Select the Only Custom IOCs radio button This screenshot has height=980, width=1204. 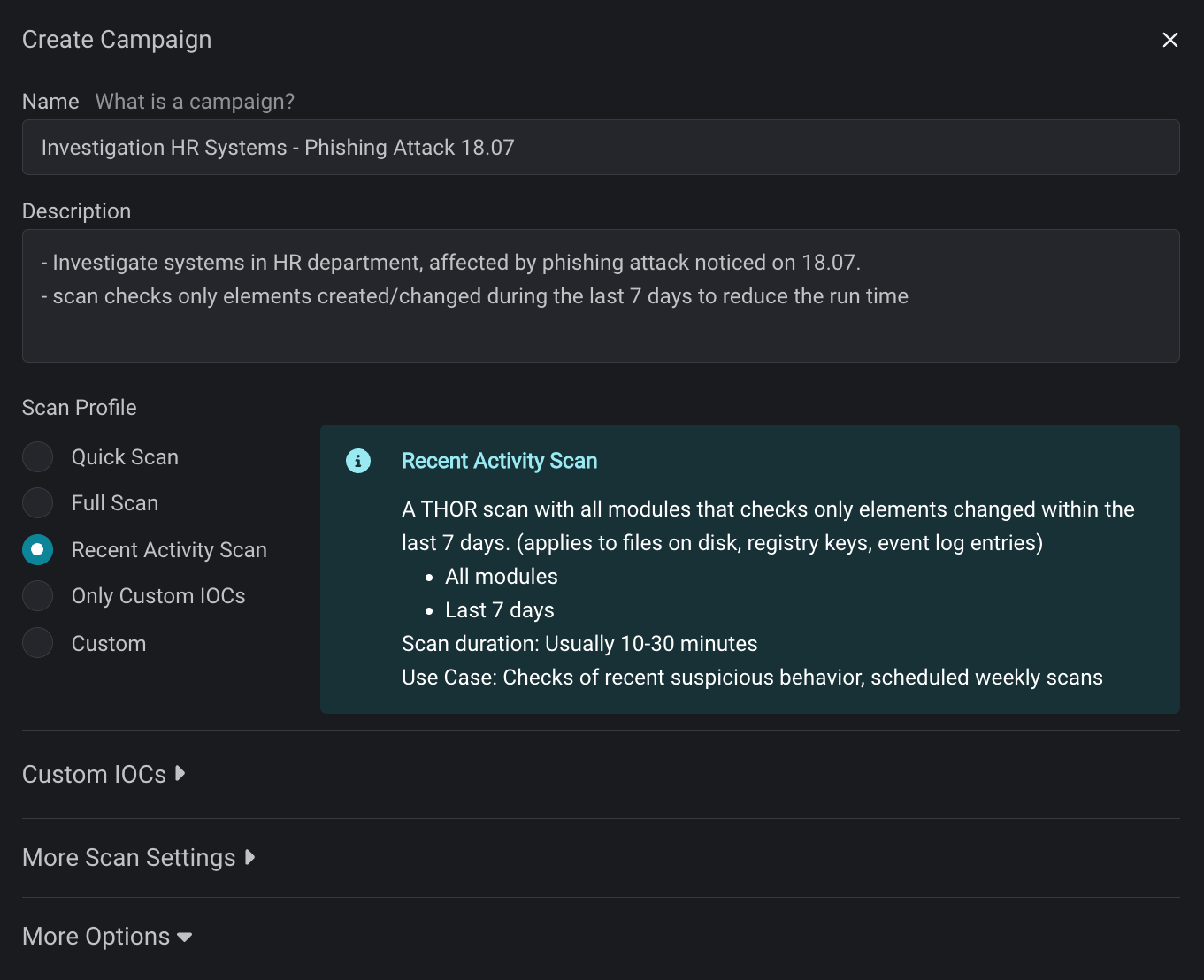click(37, 596)
